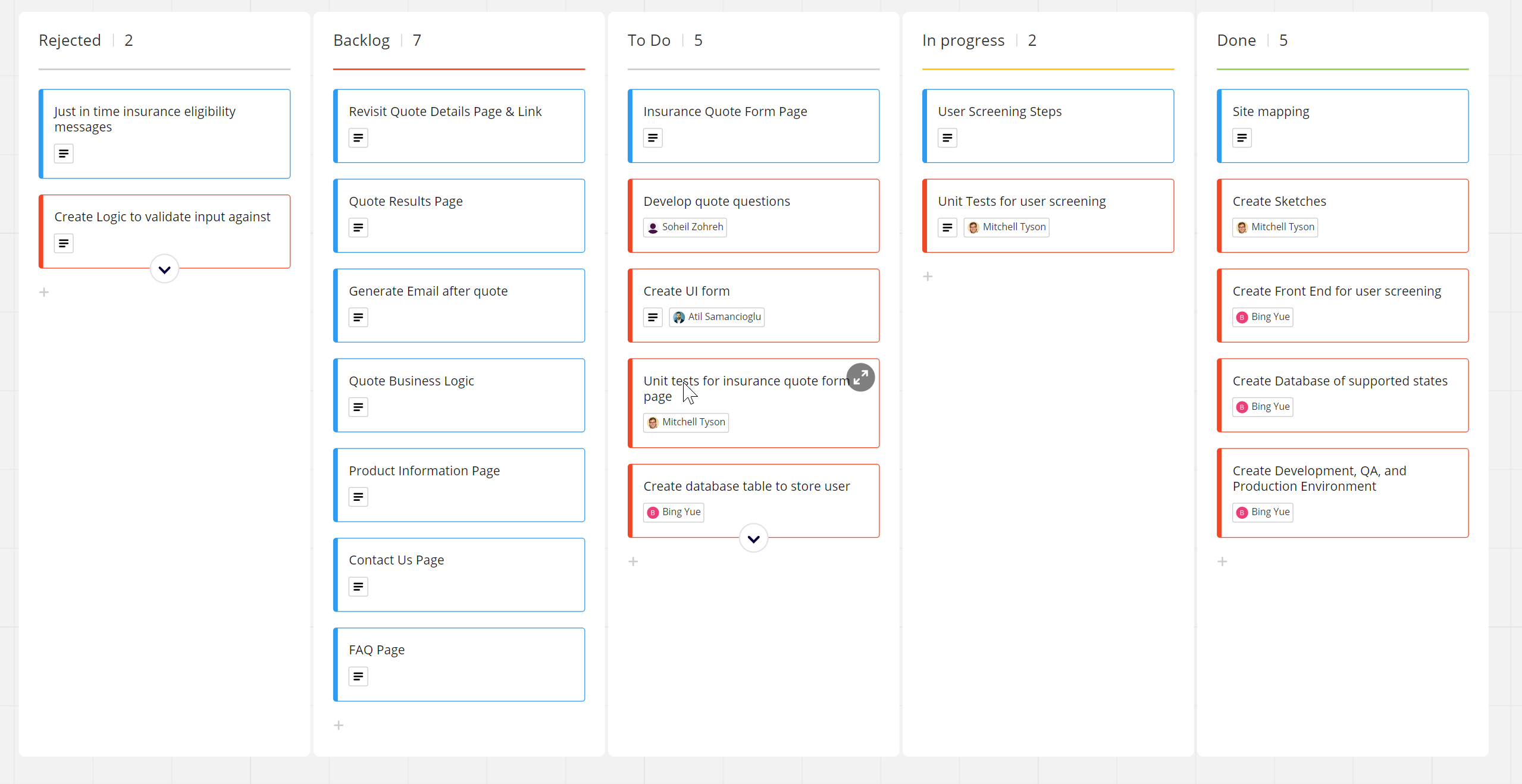Viewport: 1522px width, 784px height.
Task: Click plus icon to add Backlog card
Action: 339,725
